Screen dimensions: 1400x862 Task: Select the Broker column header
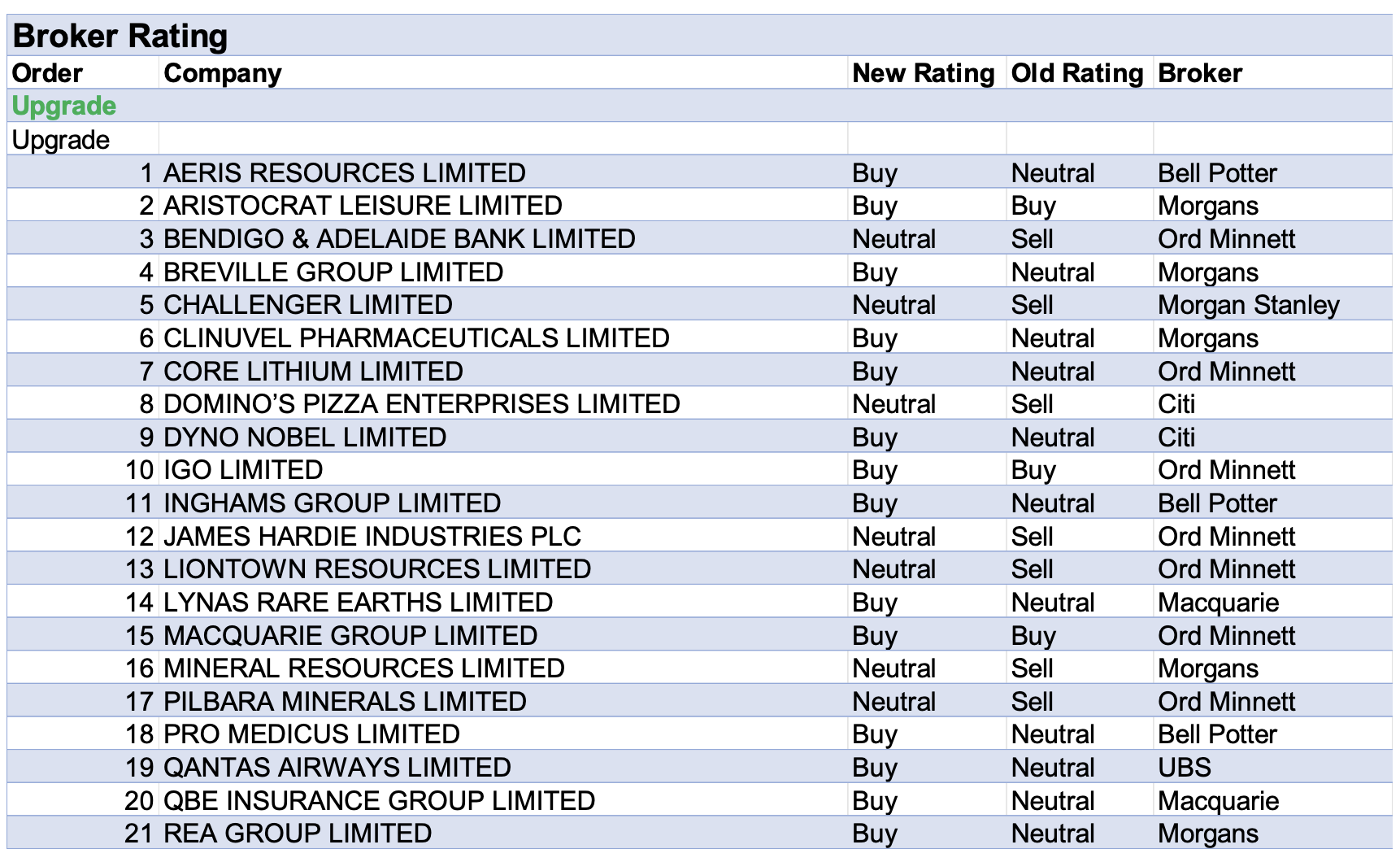coord(1200,73)
